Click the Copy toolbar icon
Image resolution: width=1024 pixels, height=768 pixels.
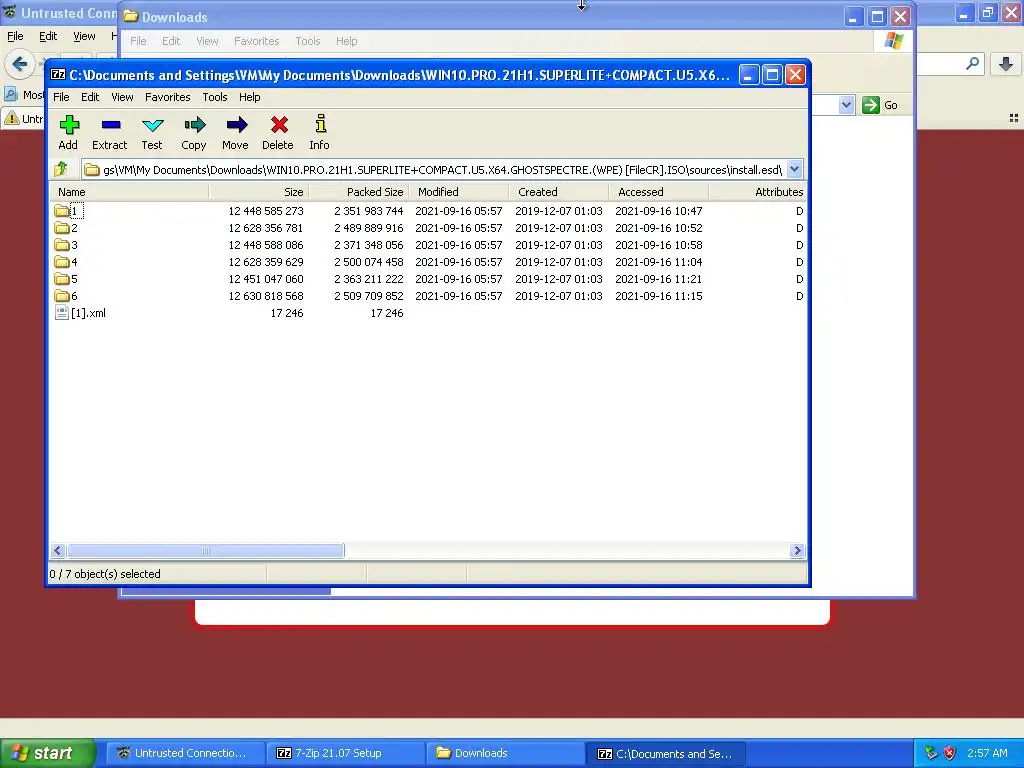194,125
